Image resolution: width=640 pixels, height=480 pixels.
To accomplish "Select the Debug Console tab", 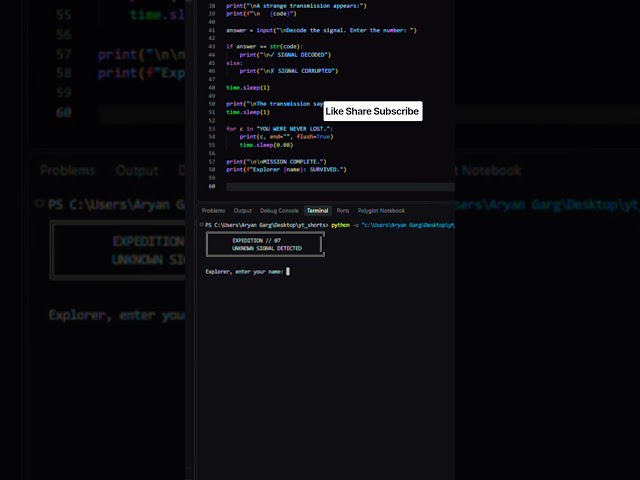I will click(279, 211).
